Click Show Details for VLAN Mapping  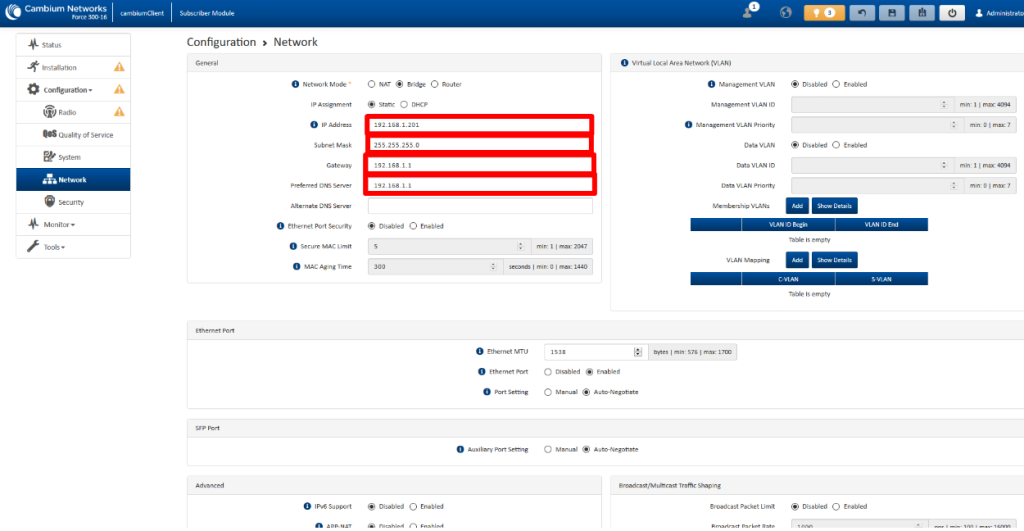click(834, 260)
